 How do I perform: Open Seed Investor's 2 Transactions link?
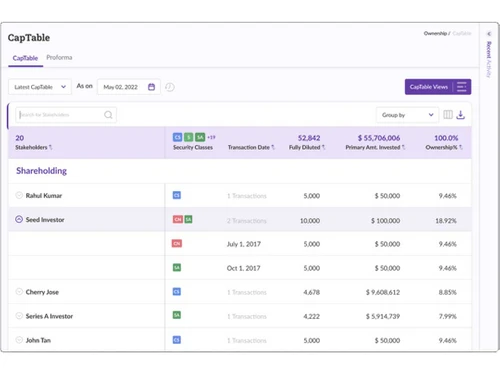pos(247,221)
